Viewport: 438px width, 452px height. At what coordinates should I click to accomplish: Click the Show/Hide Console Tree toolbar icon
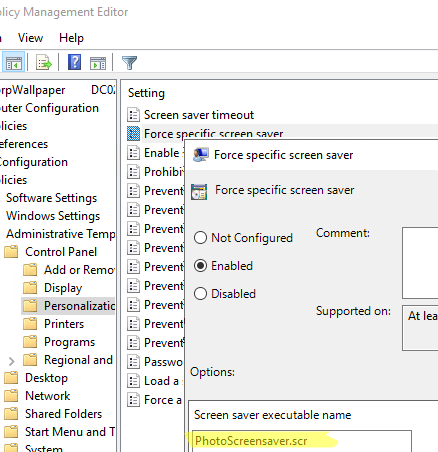coord(13,62)
